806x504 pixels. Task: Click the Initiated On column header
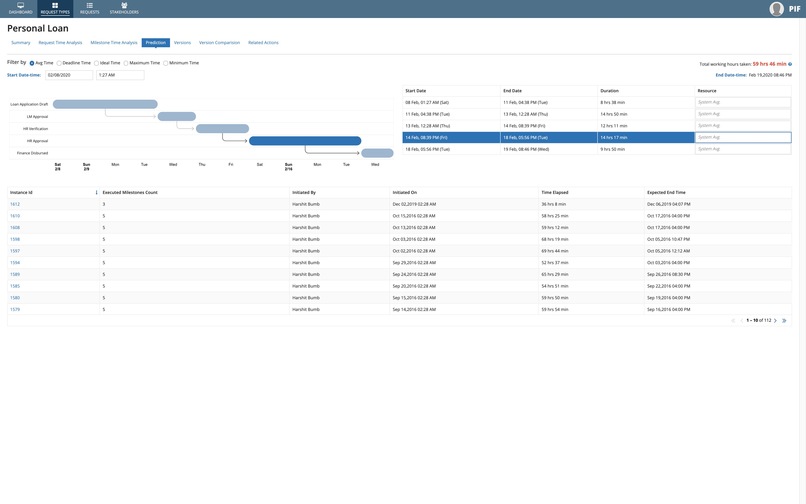[405, 192]
